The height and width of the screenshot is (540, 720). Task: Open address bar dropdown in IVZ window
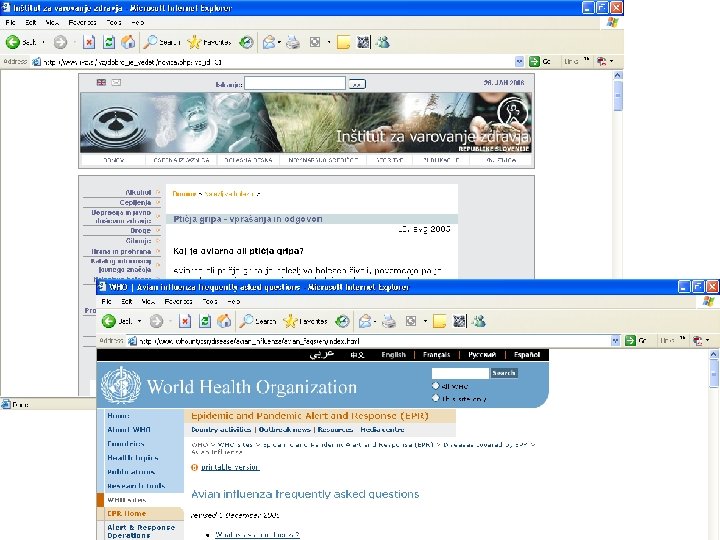[519, 61]
